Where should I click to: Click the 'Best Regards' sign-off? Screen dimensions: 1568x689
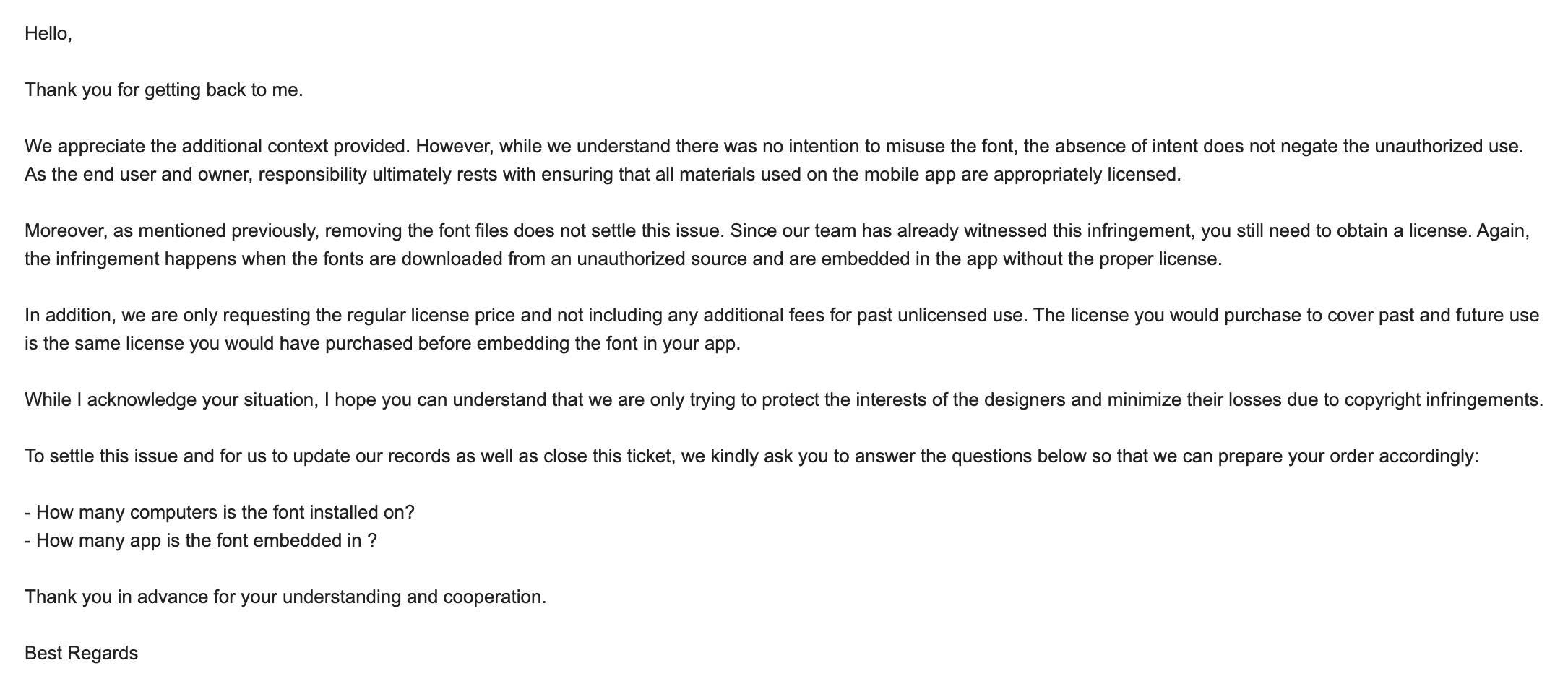pos(81,654)
